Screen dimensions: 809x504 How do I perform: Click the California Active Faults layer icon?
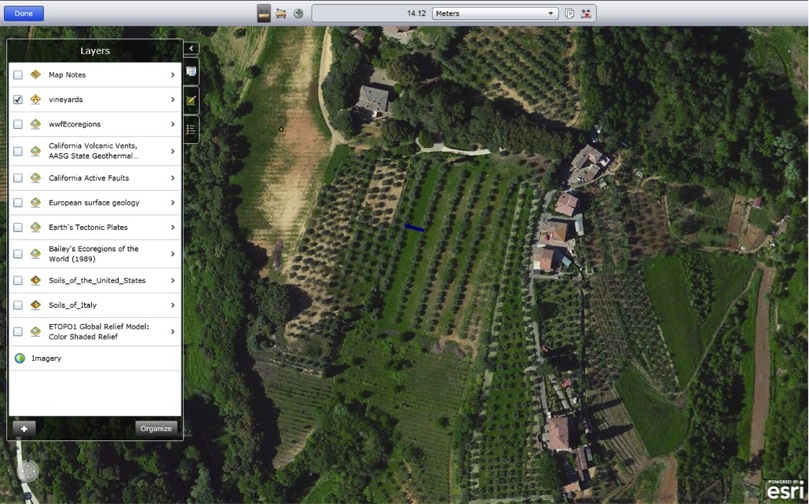point(36,178)
